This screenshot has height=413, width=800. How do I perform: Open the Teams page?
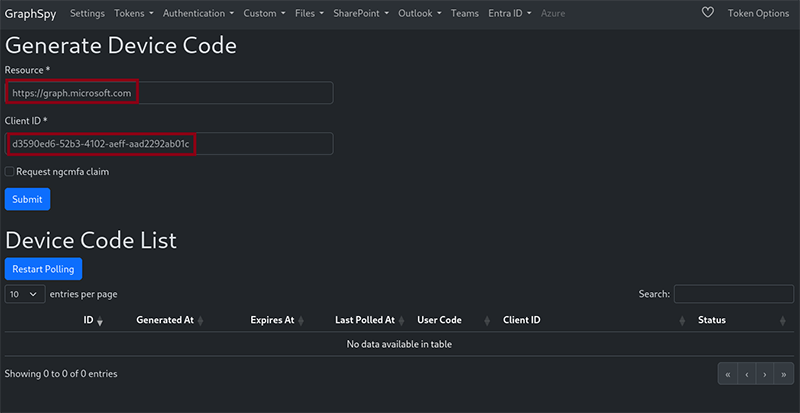point(464,13)
